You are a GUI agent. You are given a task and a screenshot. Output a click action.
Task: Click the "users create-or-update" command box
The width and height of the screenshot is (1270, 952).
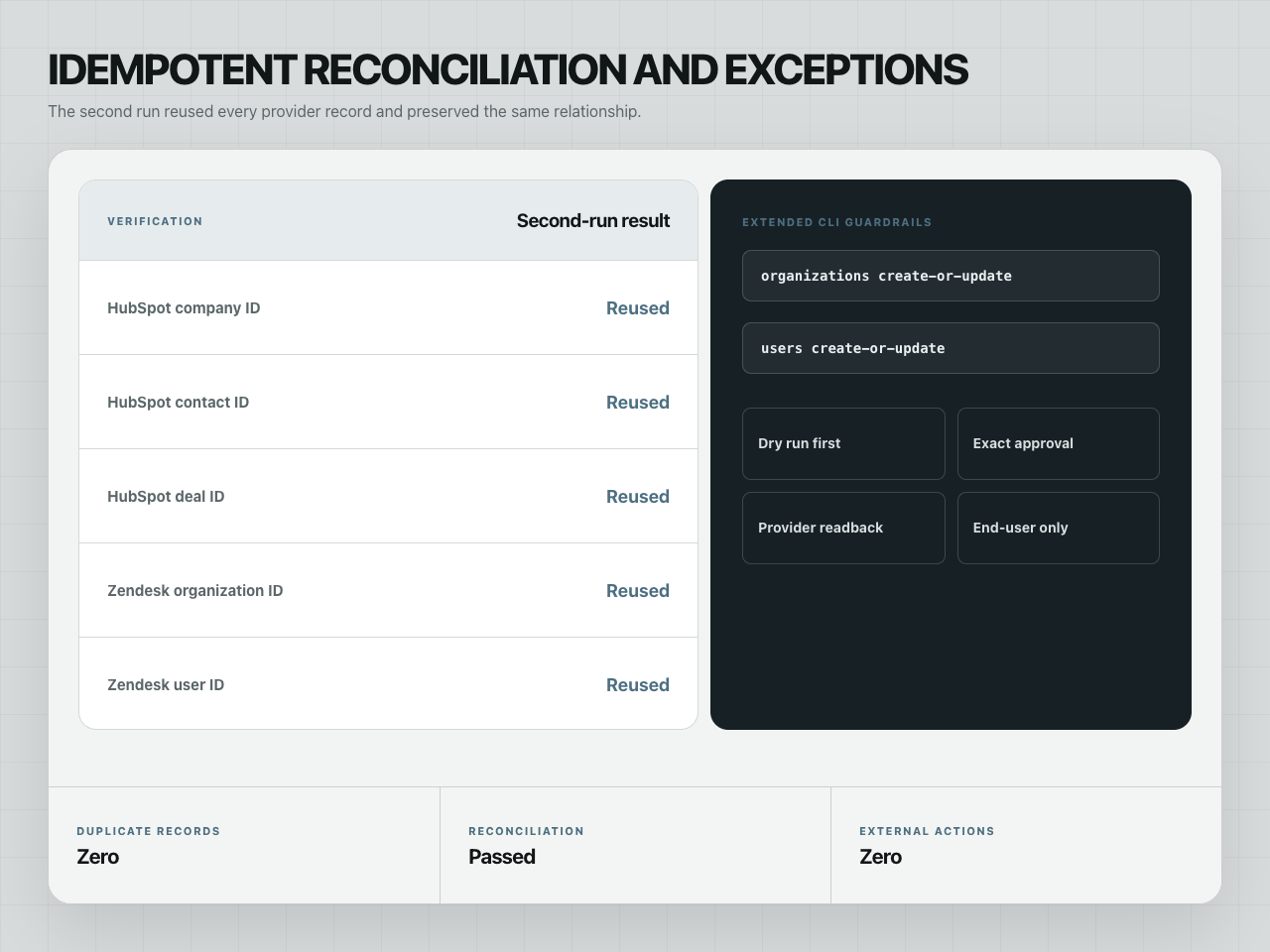951,348
